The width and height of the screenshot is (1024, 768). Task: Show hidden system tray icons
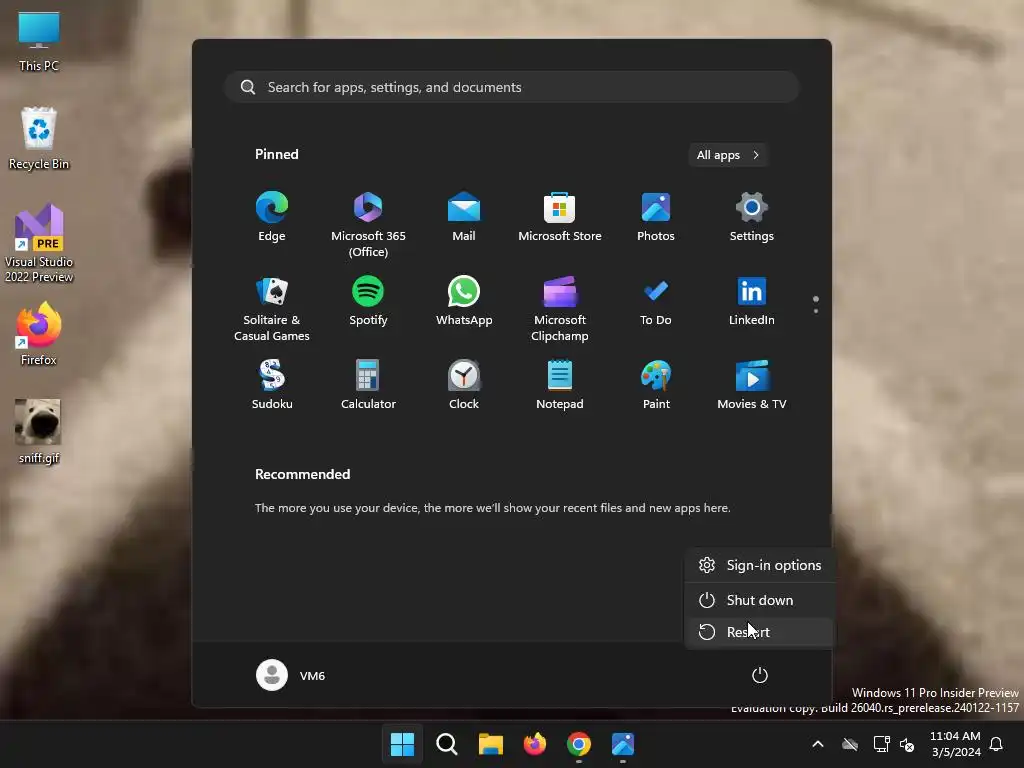[x=818, y=744]
